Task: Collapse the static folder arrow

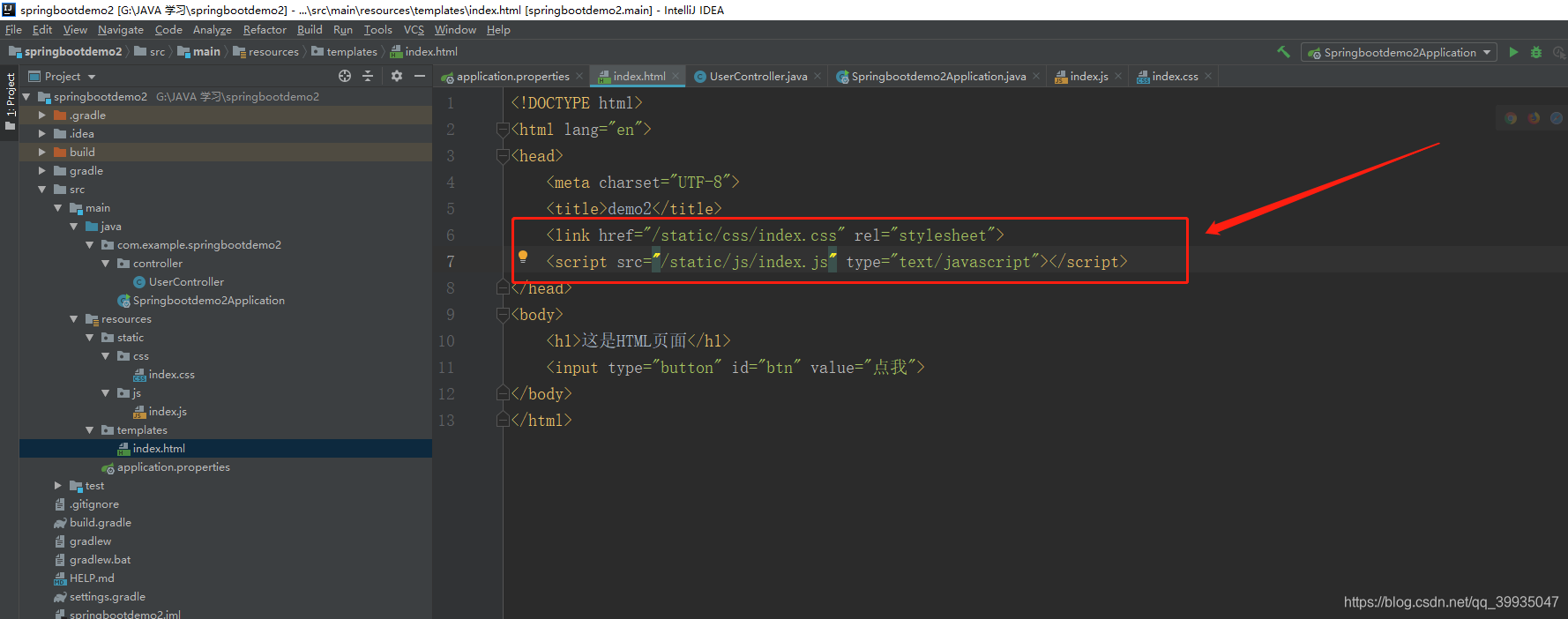Action: 89,338
